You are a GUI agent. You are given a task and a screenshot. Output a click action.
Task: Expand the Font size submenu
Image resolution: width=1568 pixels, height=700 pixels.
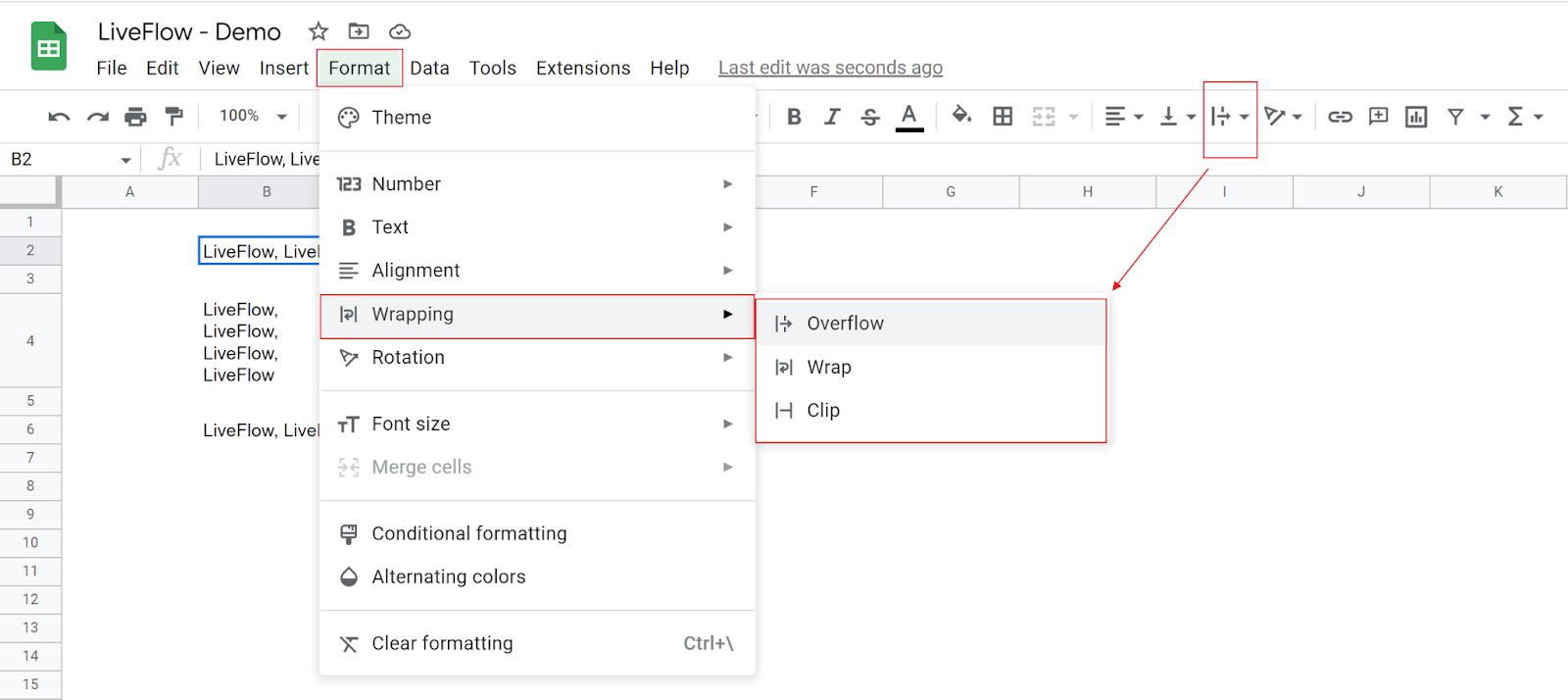[x=537, y=425]
